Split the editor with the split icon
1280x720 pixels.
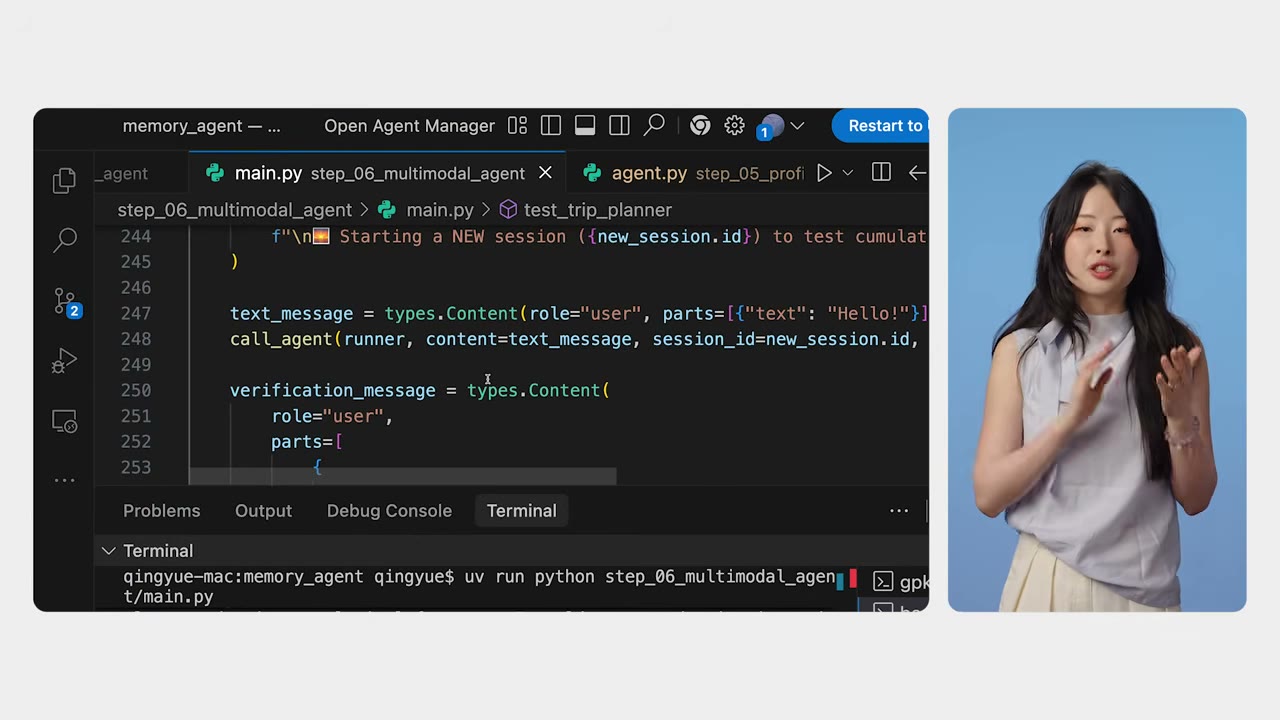(x=881, y=173)
